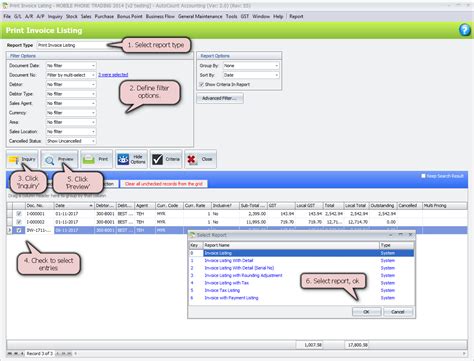Select 'Invoice Listing With Detail' report
The image size is (474, 361).
pos(301,261)
